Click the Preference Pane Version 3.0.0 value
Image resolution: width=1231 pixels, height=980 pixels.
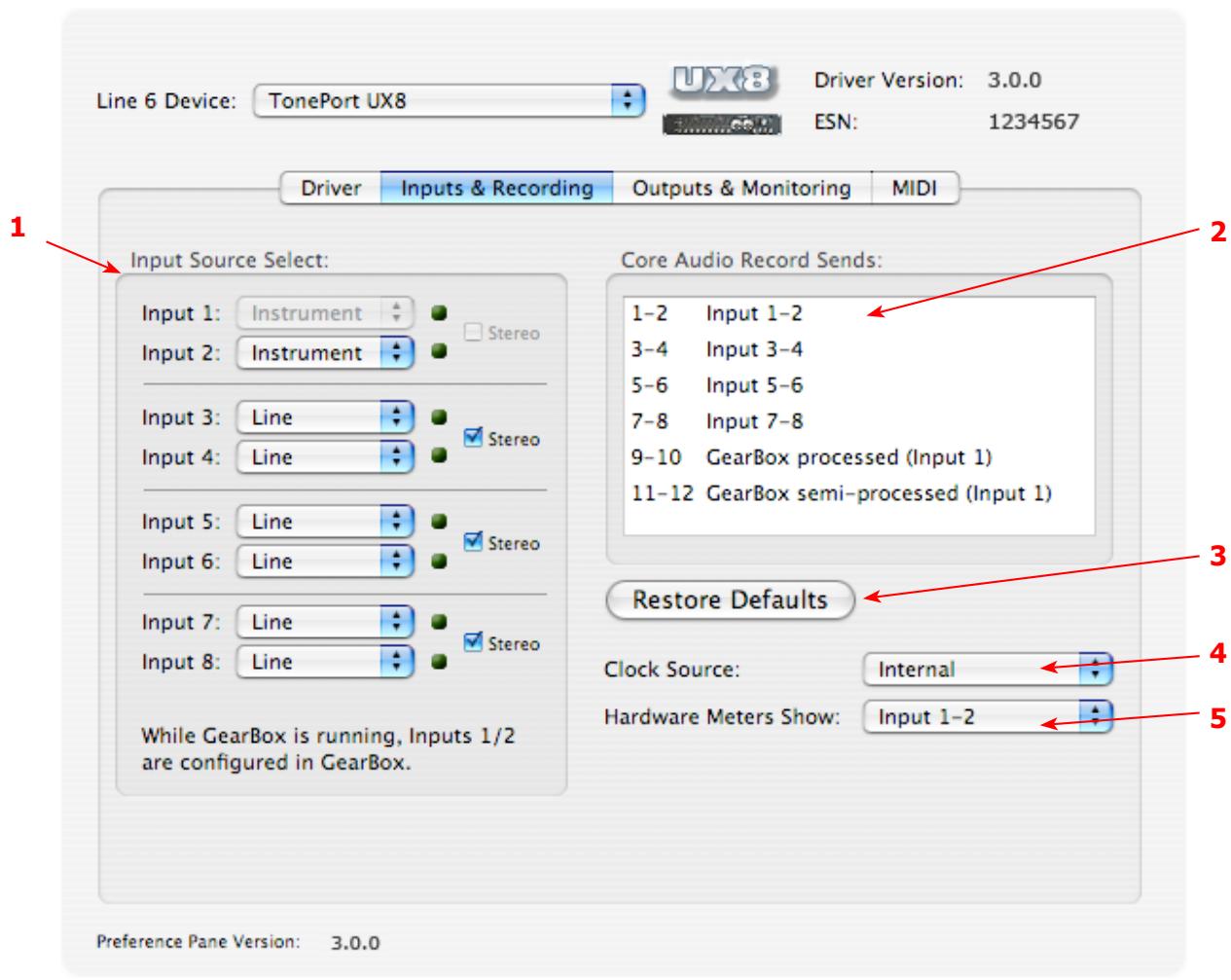point(355,943)
